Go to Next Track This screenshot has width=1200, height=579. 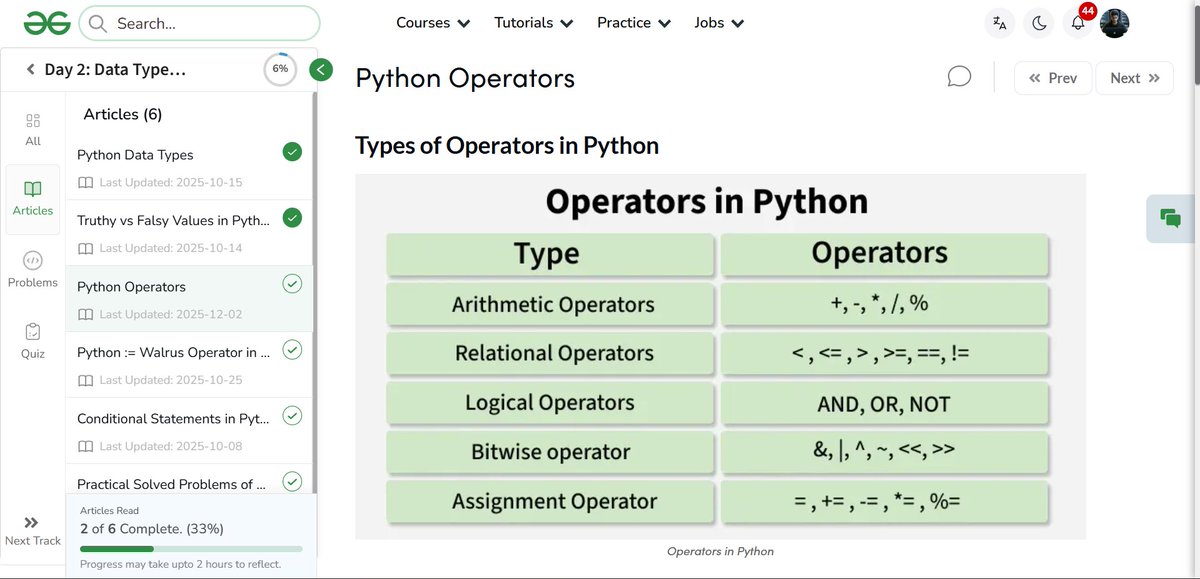33,531
